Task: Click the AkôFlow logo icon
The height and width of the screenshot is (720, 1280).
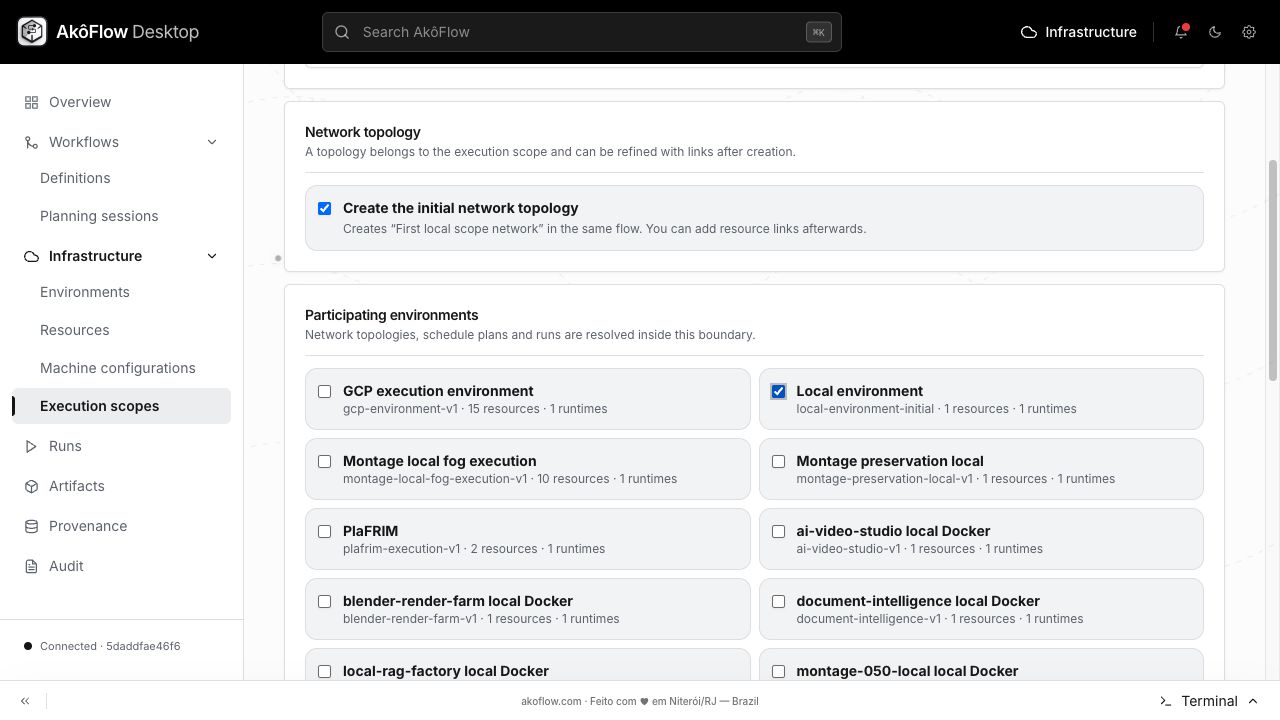Action: tap(32, 32)
